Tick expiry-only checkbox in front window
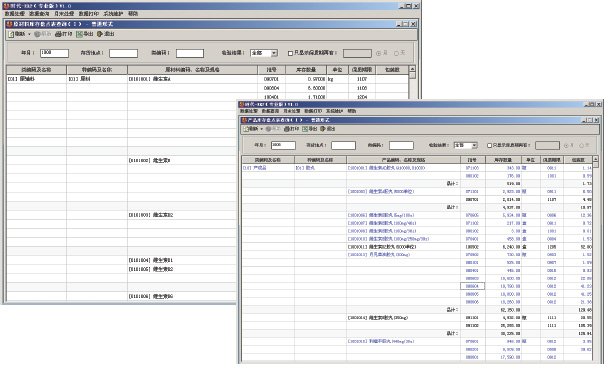 click(x=490, y=145)
